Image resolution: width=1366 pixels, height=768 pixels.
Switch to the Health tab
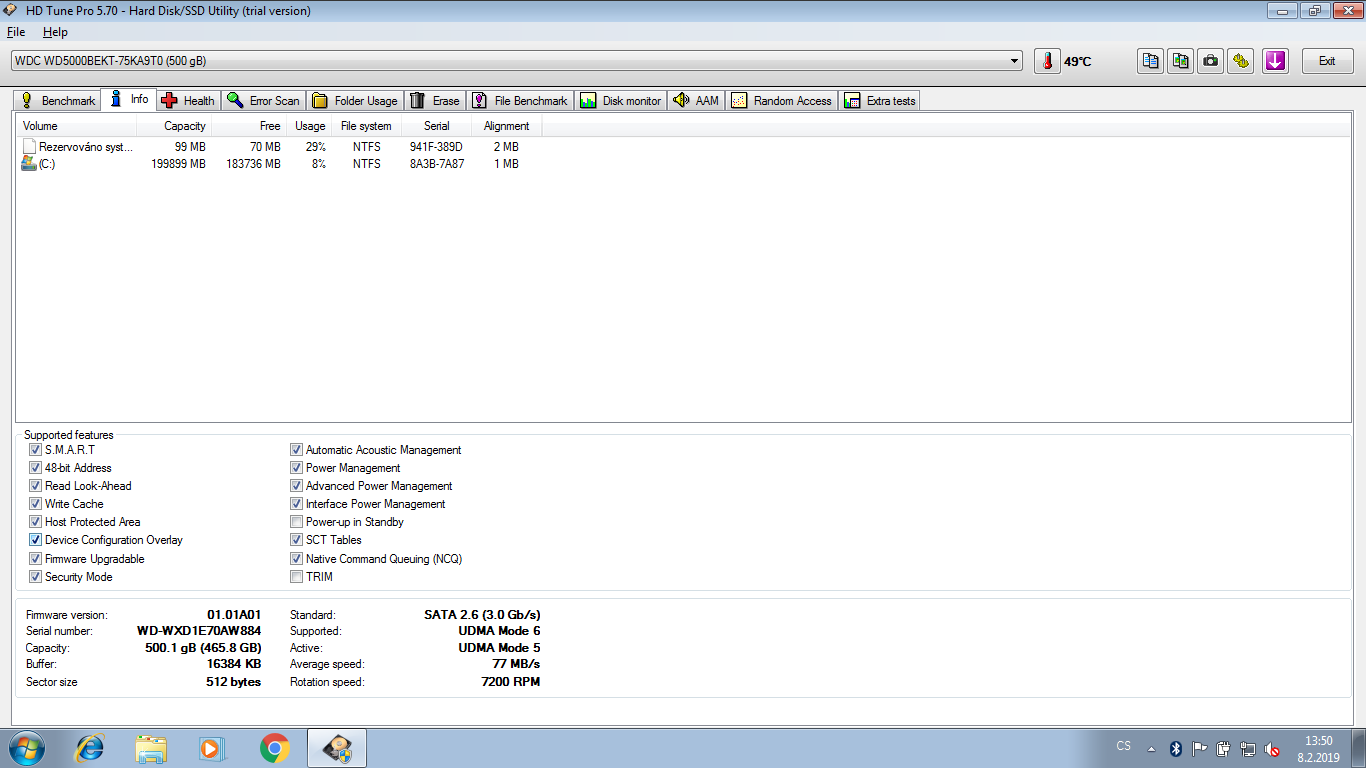pos(188,101)
